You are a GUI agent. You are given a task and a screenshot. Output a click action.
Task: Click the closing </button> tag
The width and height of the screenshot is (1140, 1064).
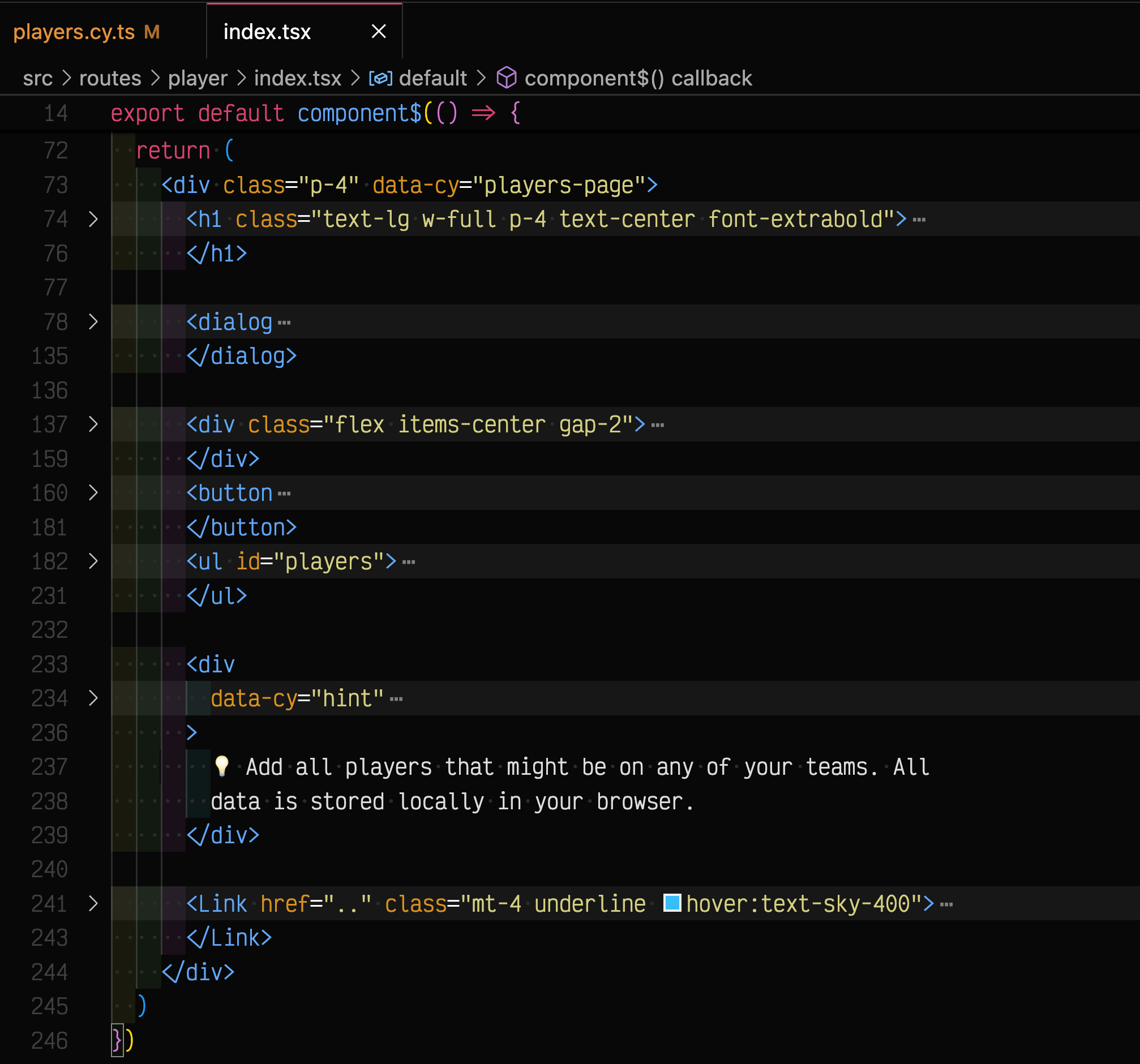(242, 527)
